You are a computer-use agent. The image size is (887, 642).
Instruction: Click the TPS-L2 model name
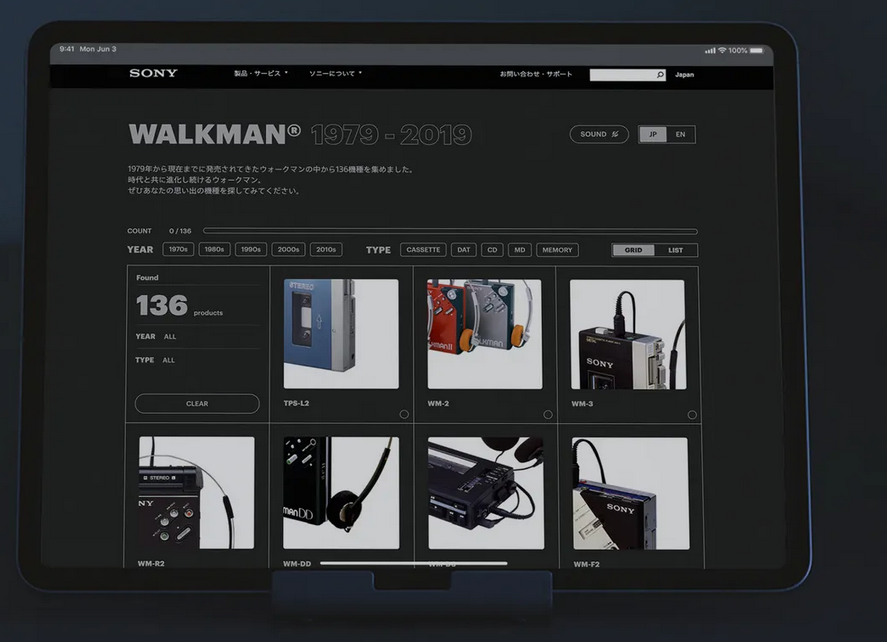[296, 403]
